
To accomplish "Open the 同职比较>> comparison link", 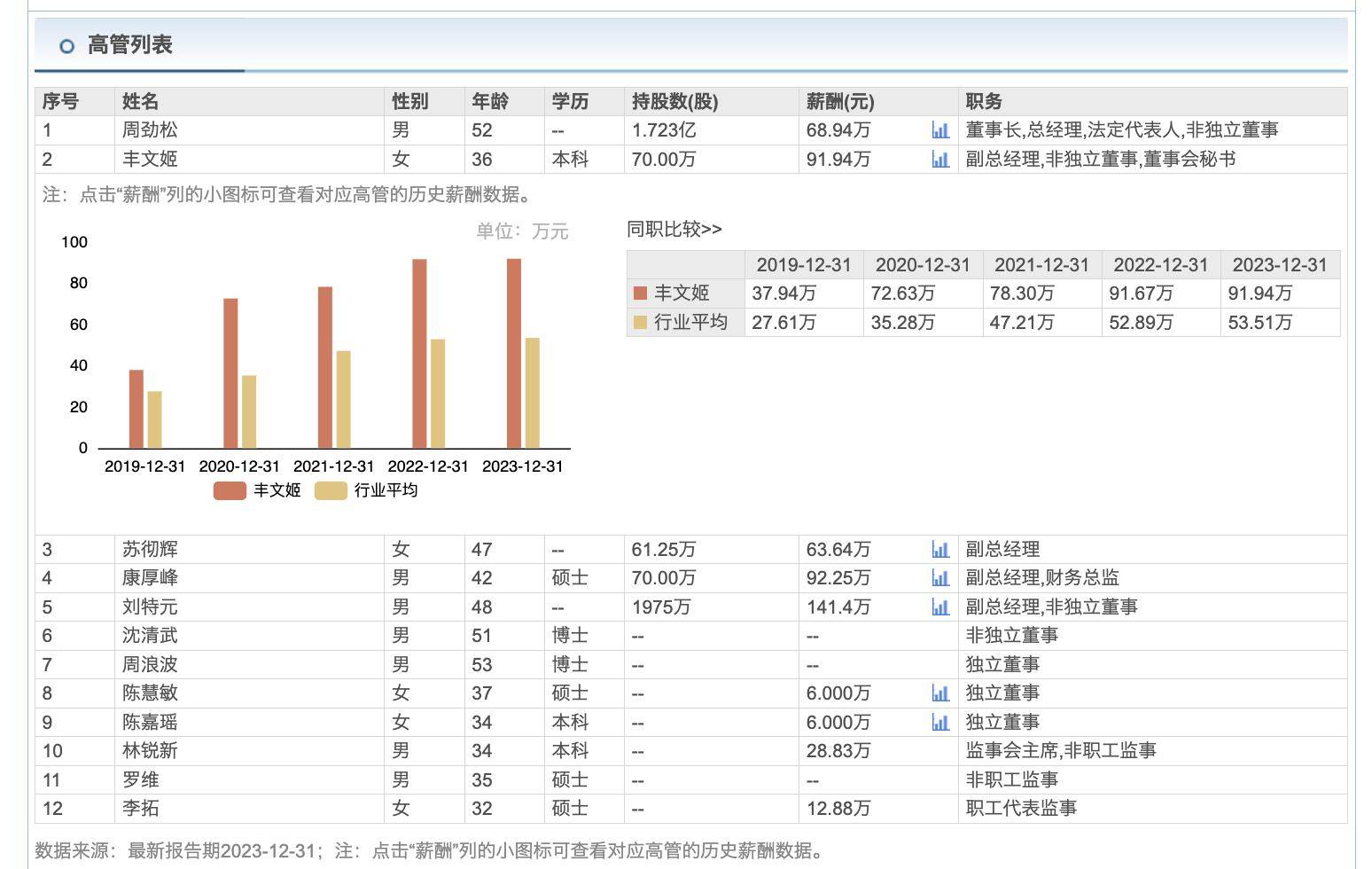I will pyautogui.click(x=675, y=229).
